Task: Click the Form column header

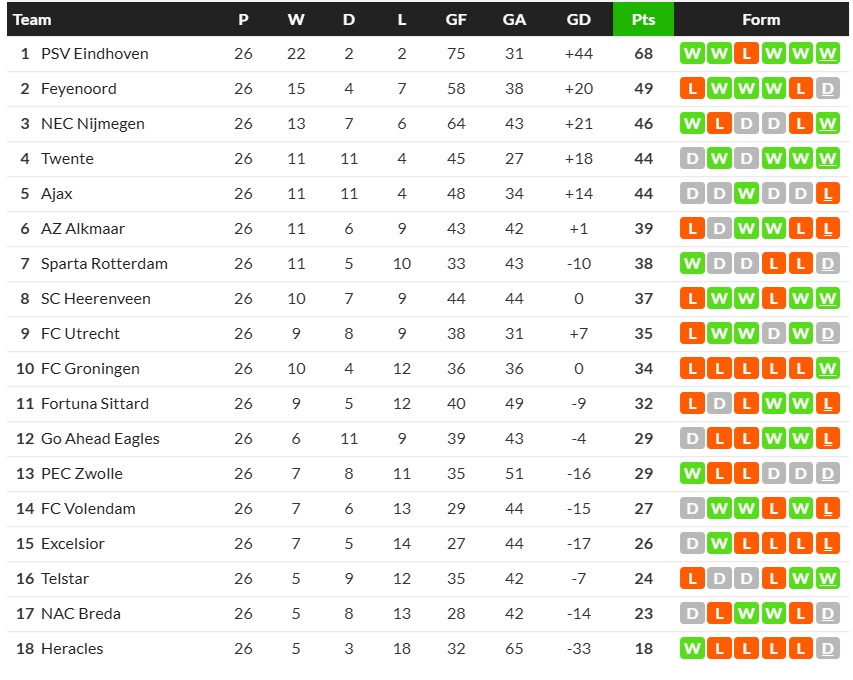Action: click(761, 20)
